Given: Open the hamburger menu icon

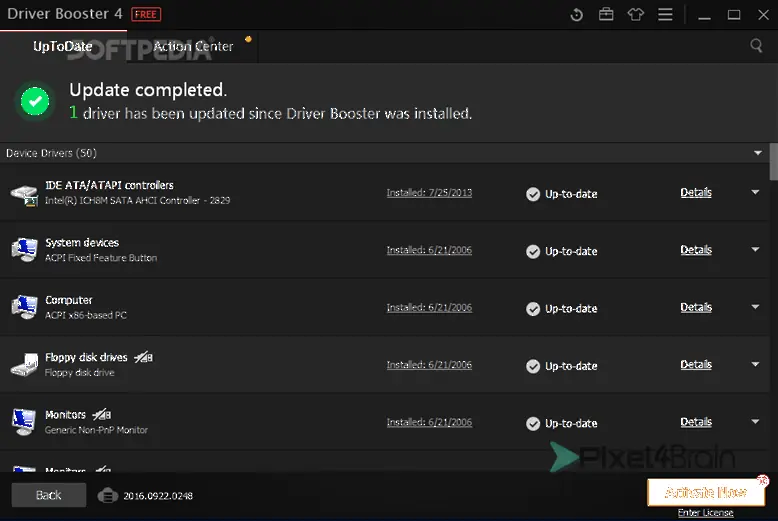Looking at the screenshot, I should tap(665, 15).
